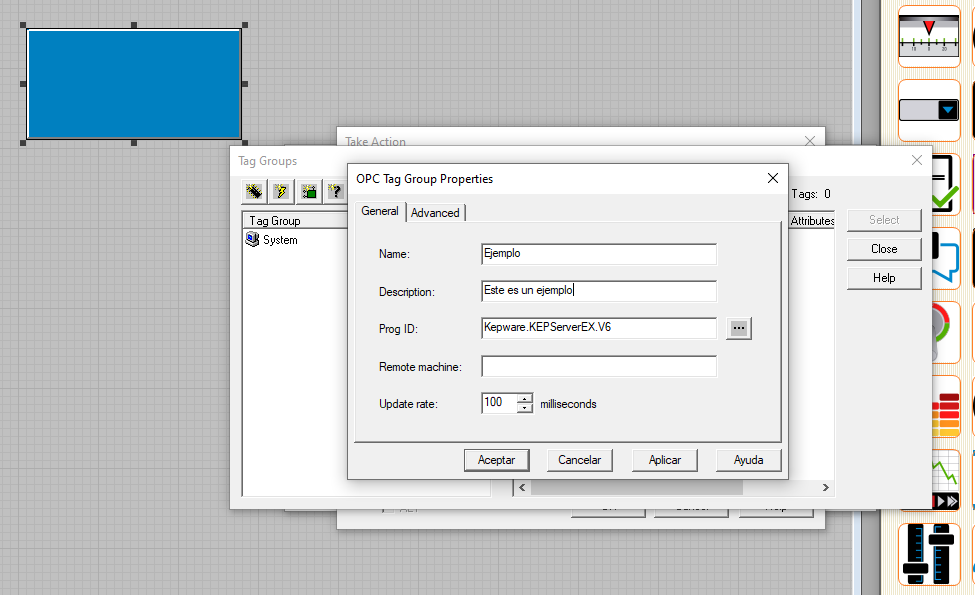Click the Remote machine input field
The image size is (975, 595).
point(598,367)
